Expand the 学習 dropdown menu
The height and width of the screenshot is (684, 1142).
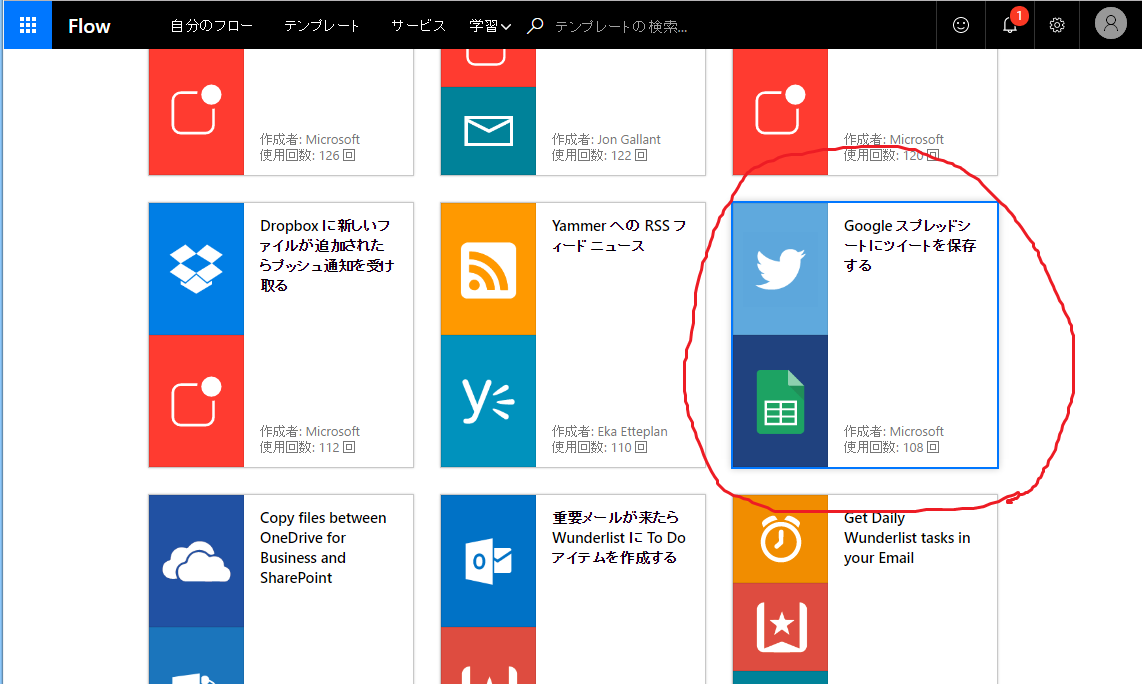click(489, 26)
